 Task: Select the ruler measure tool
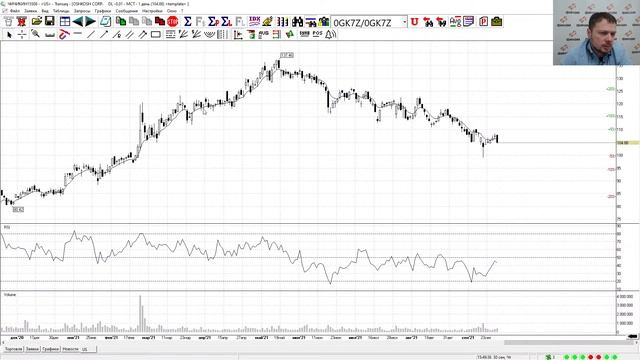point(50,35)
